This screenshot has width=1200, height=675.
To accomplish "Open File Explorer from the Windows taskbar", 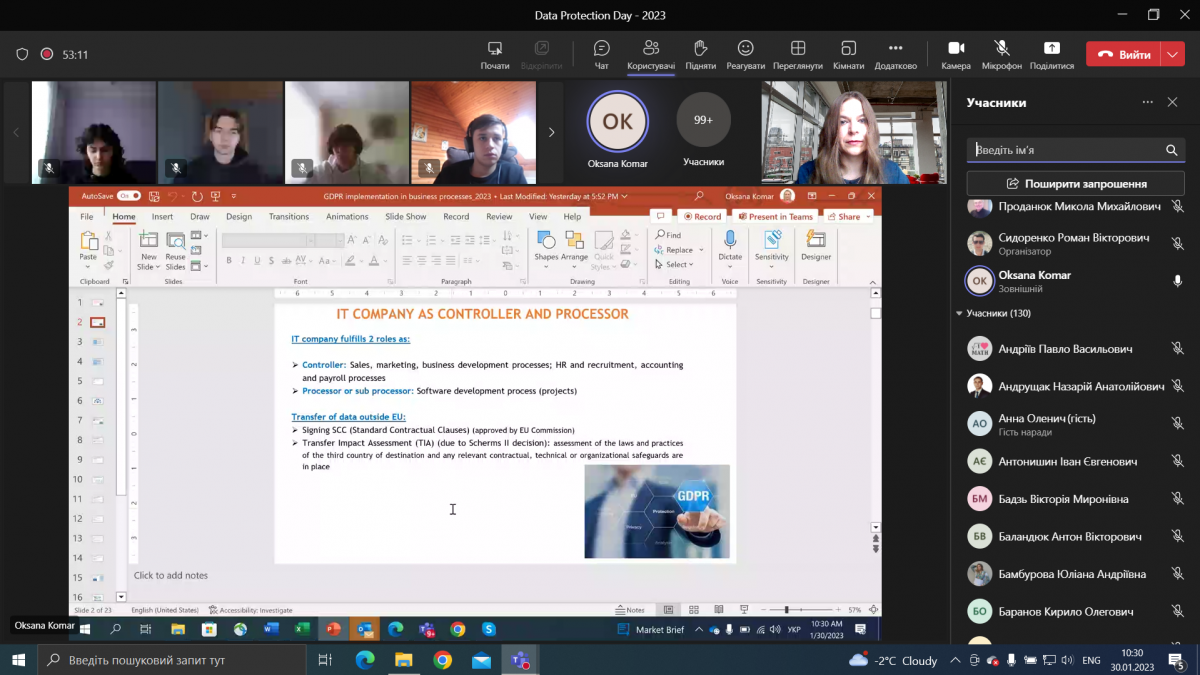I will pos(403,660).
